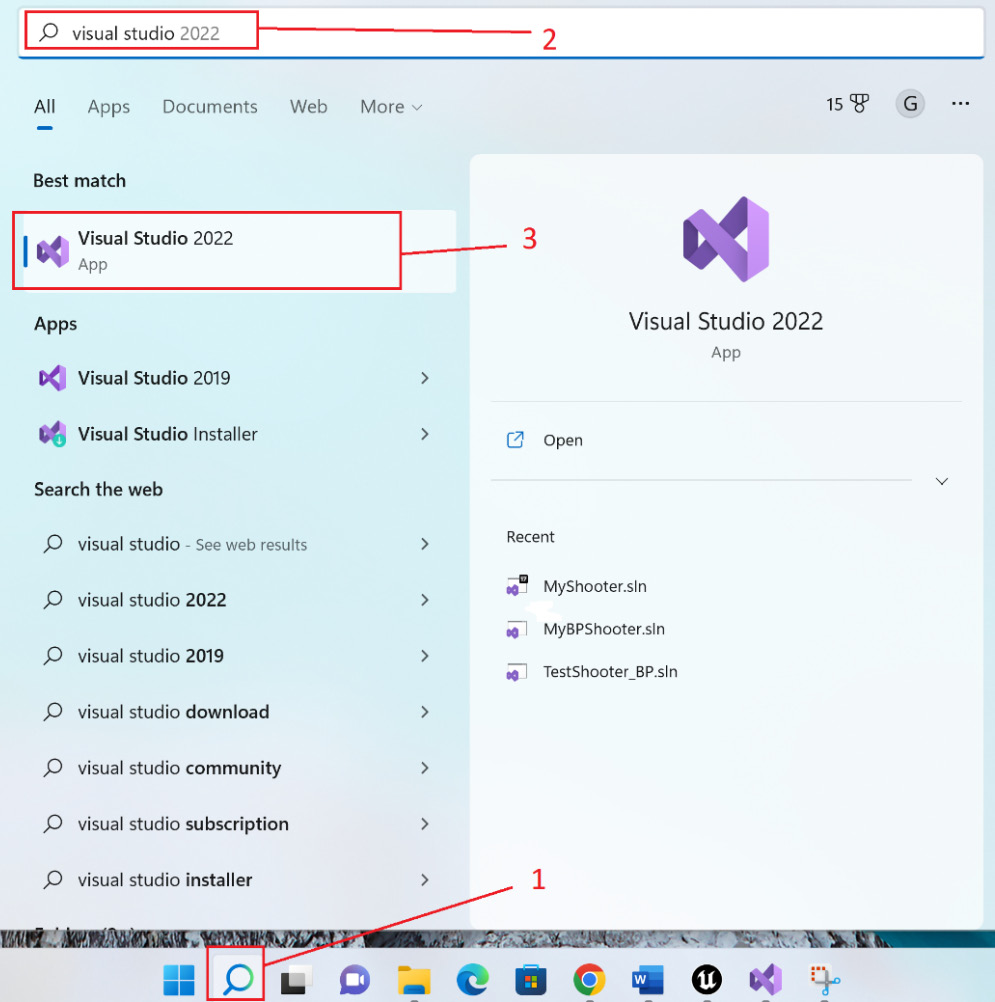995x1002 pixels.
Task: Expand arrow for 'visual studio' web results
Action: pos(425,544)
